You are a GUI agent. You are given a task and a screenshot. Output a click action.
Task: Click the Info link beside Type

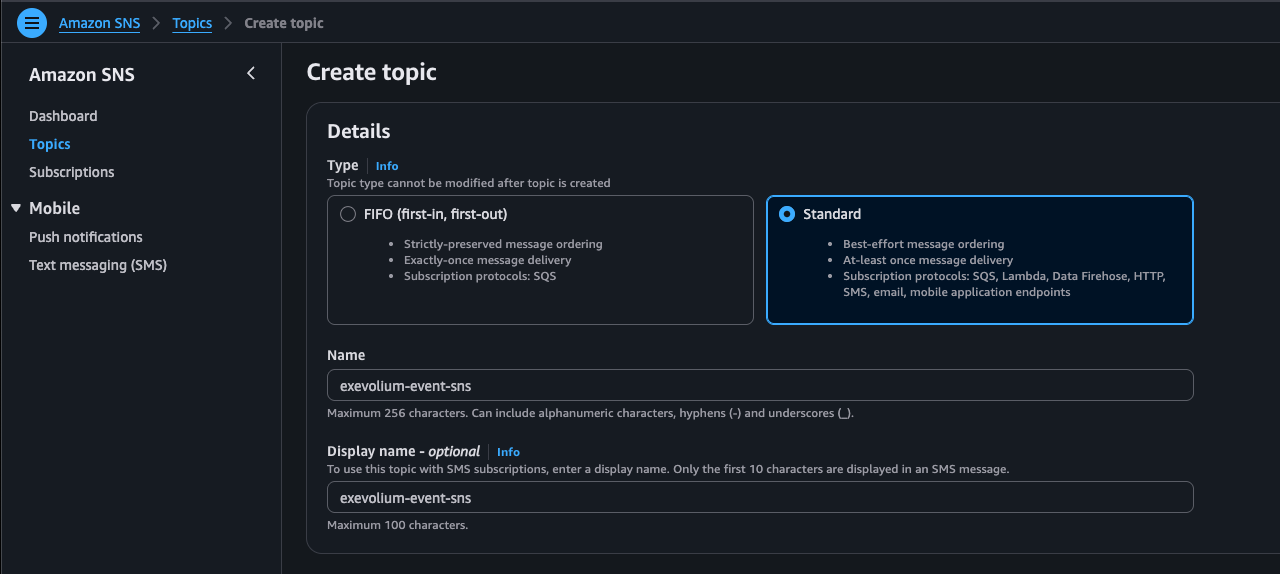coord(387,166)
